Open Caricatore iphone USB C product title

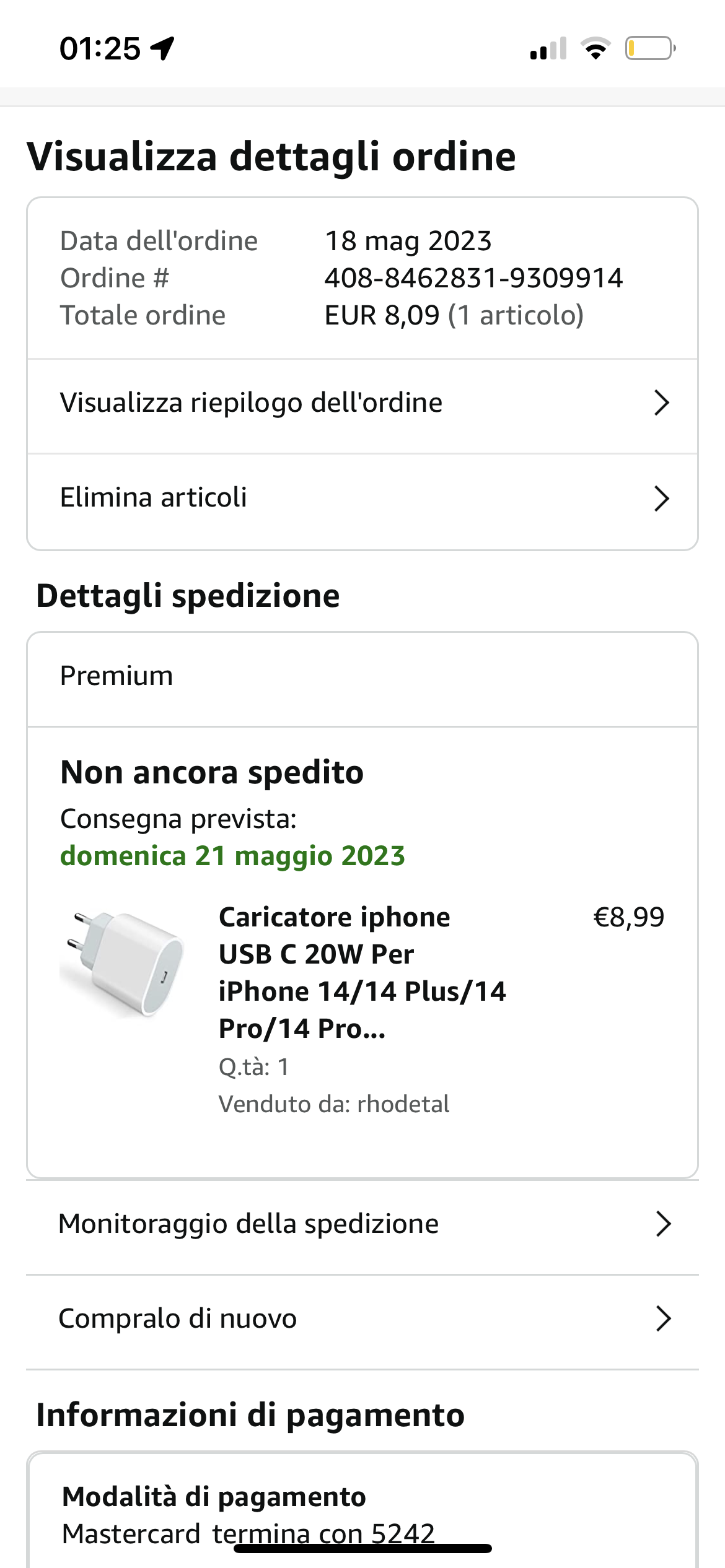pyautogui.click(x=362, y=972)
